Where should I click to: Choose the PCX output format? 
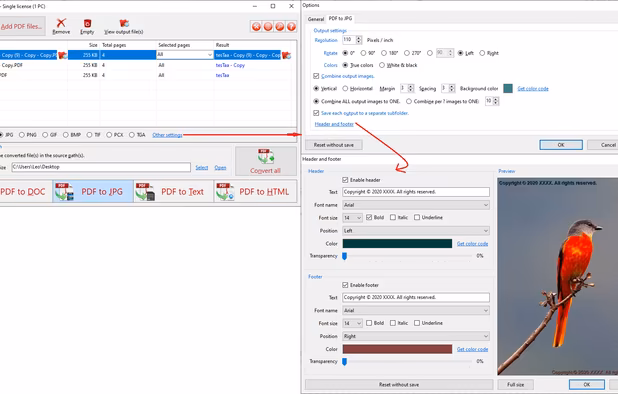click(x=109, y=135)
